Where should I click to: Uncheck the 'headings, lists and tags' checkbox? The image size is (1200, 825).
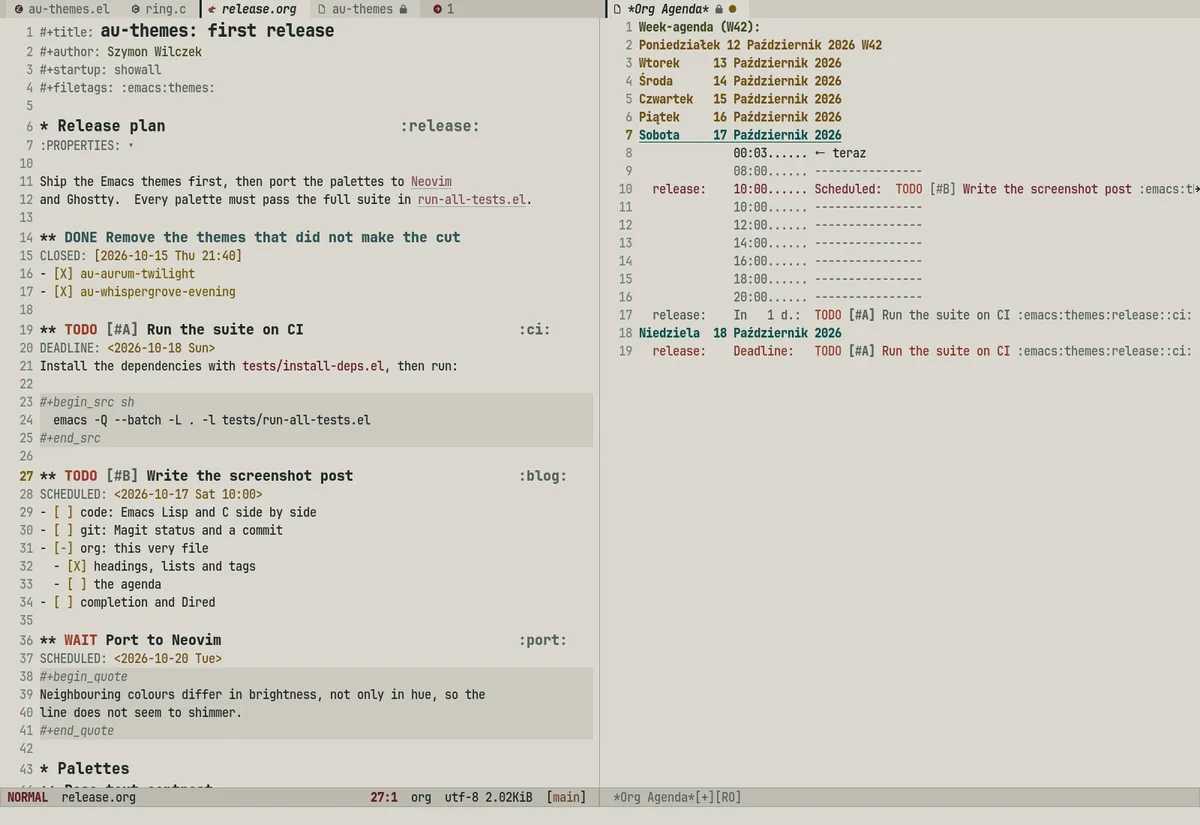[x=76, y=566]
